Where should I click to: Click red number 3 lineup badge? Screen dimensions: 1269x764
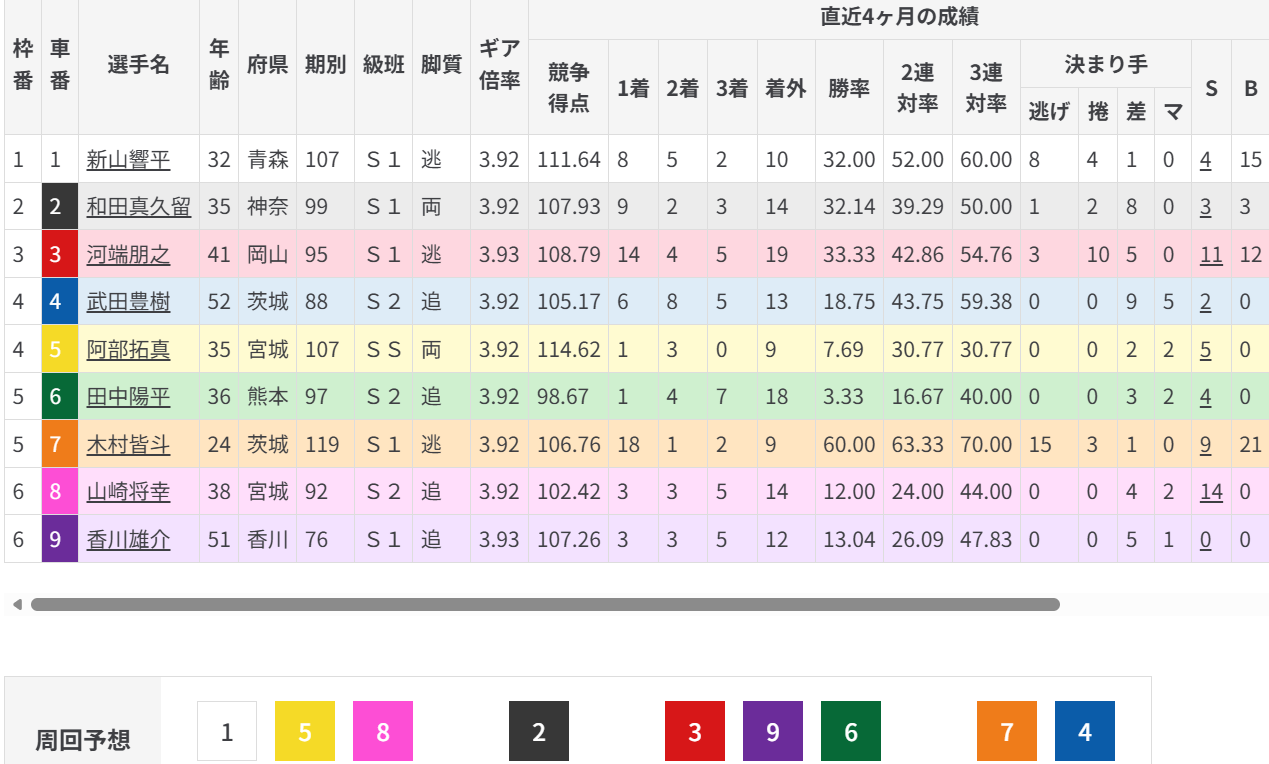click(x=695, y=732)
